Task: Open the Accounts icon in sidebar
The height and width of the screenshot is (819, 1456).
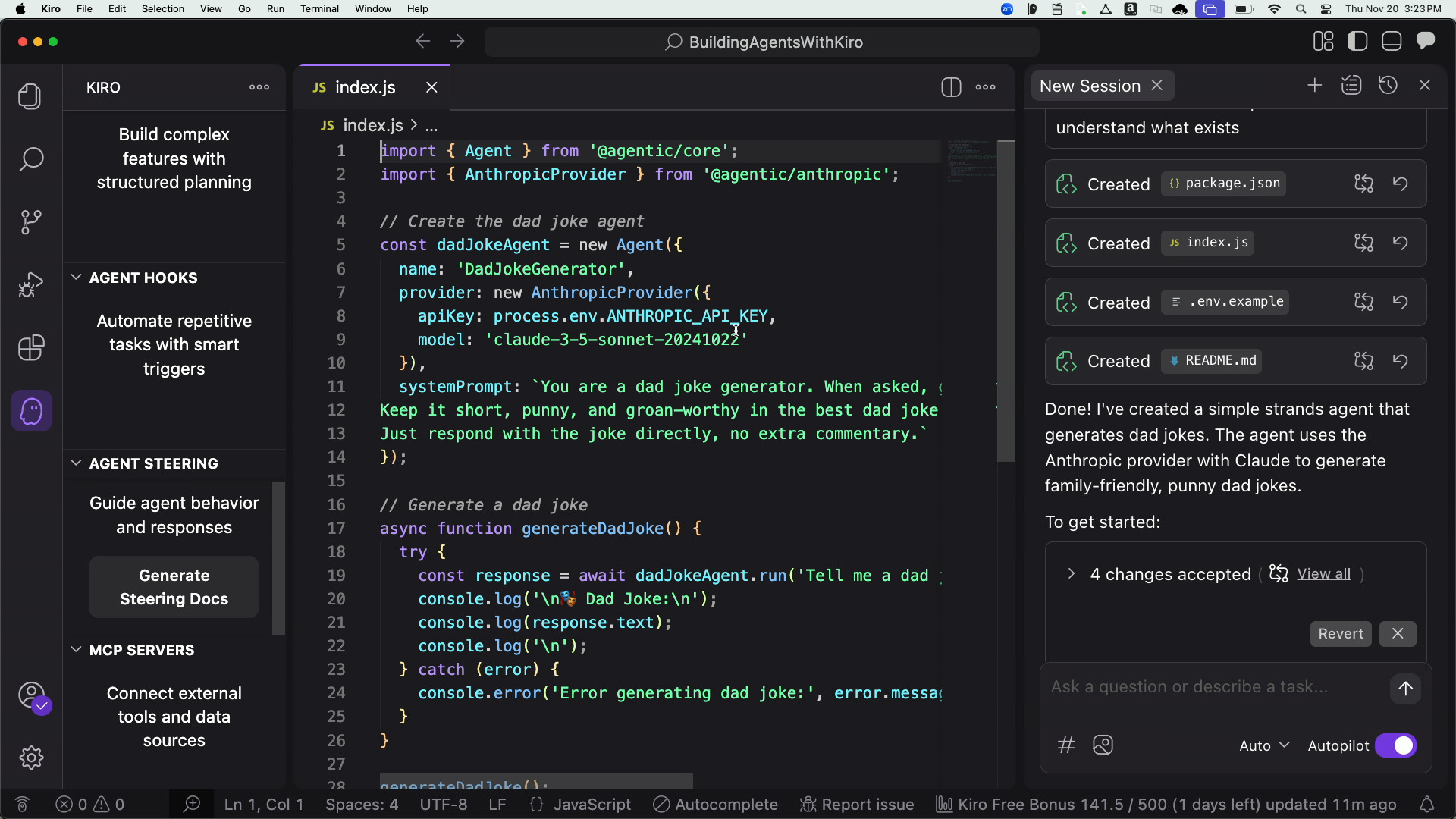Action: pyautogui.click(x=31, y=695)
